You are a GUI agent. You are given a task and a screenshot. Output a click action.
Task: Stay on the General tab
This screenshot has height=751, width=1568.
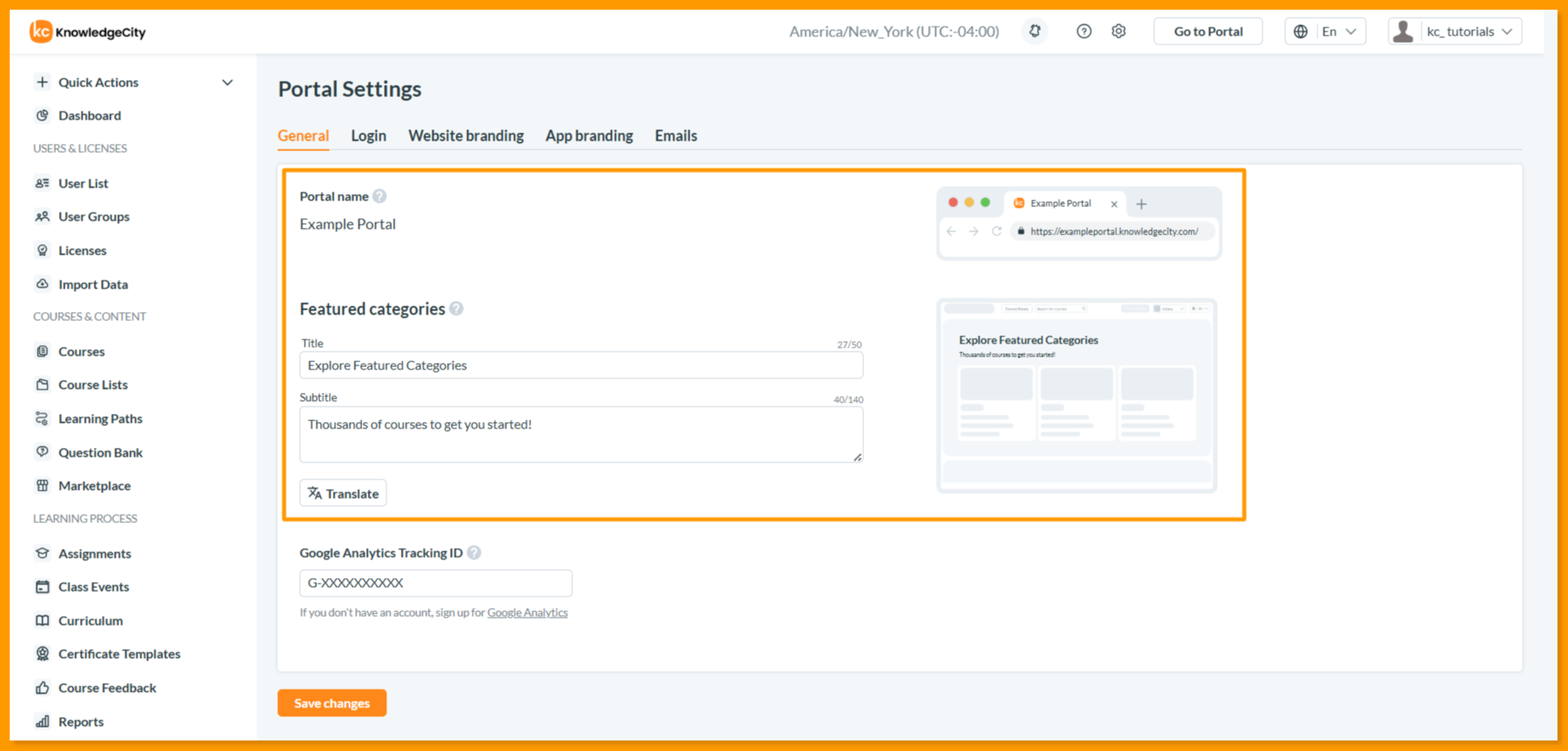coord(303,136)
